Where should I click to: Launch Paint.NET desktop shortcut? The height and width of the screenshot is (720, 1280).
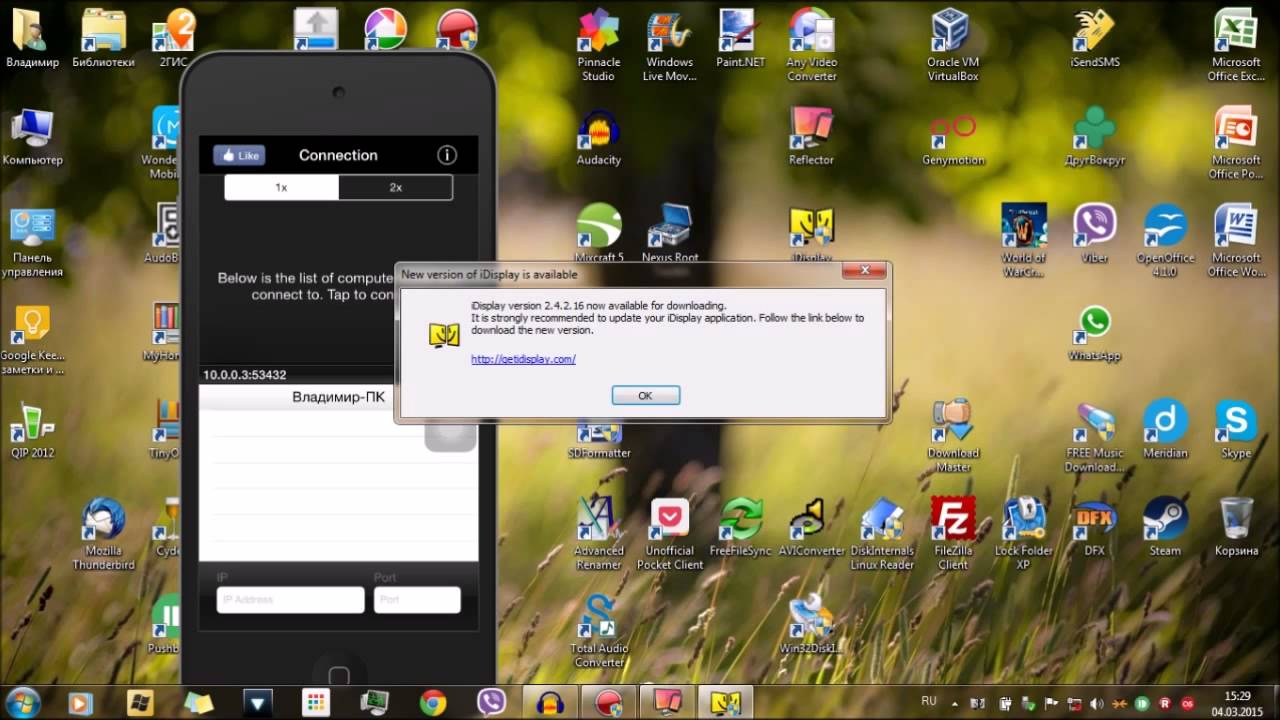(x=740, y=40)
